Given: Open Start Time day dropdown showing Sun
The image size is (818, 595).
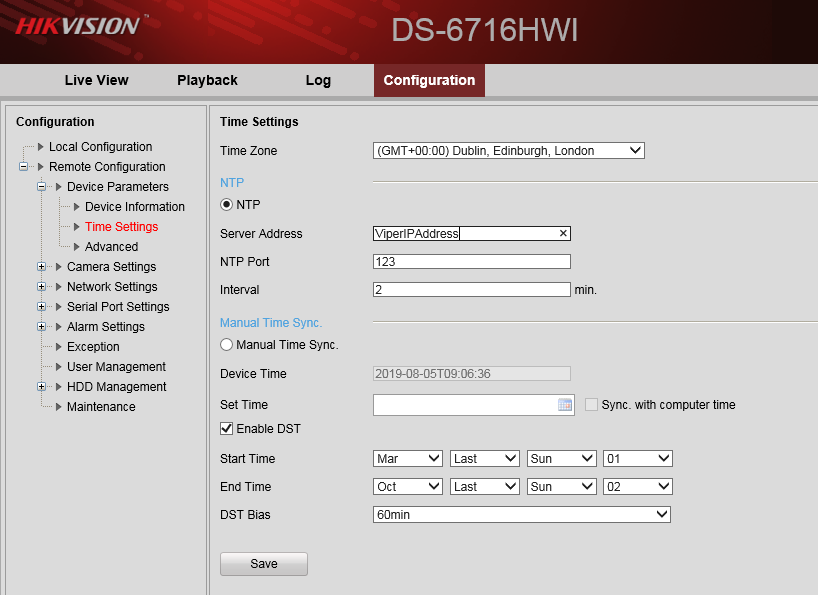Looking at the screenshot, I should 561,458.
